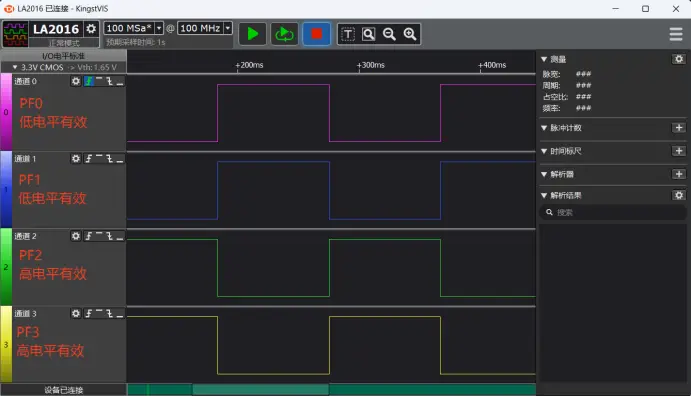This screenshot has height=396, width=691.
Task: Click the horizontal overview scrollbar thumb
Action: coord(260,389)
